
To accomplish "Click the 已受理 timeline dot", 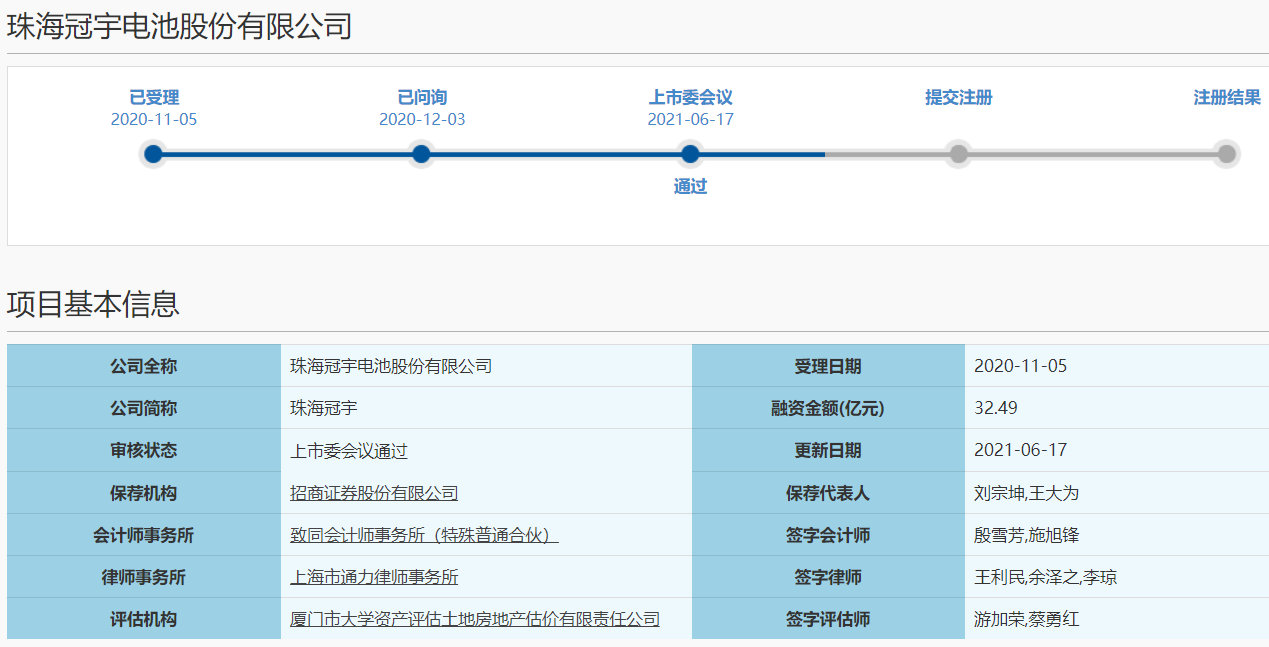I will (153, 154).
